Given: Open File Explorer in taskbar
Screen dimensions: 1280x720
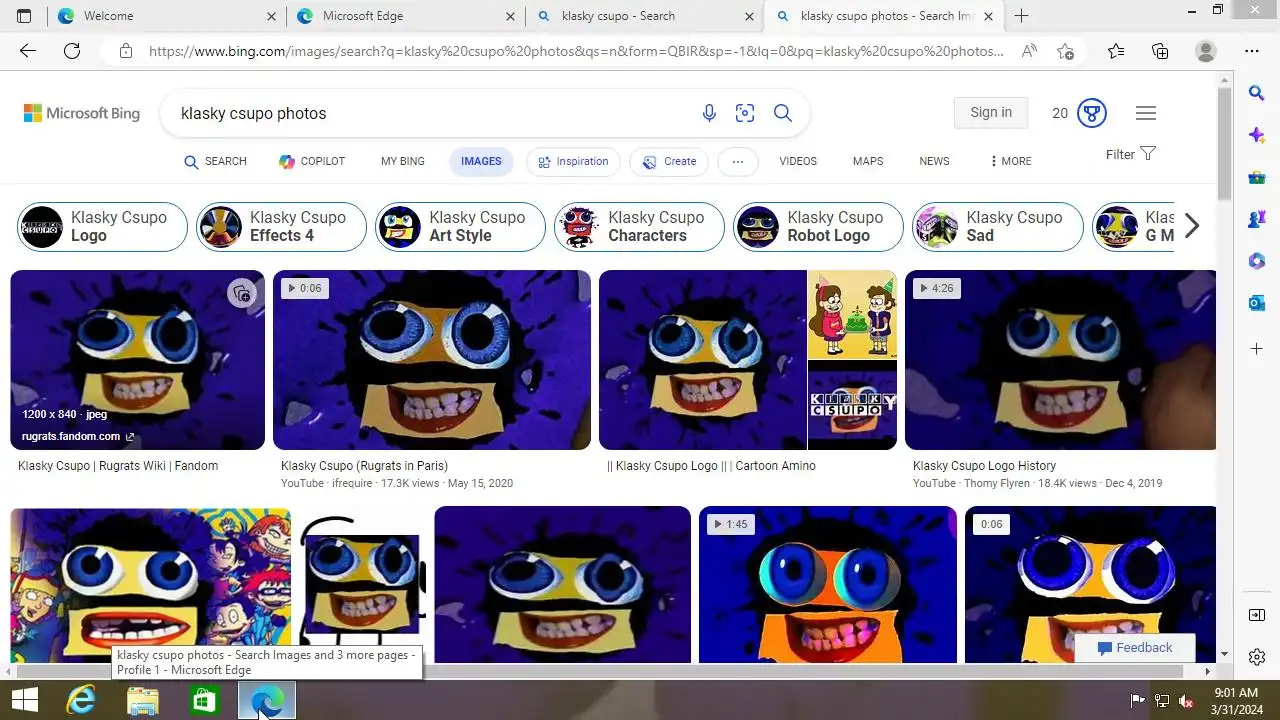Looking at the screenshot, I should click(x=143, y=700).
